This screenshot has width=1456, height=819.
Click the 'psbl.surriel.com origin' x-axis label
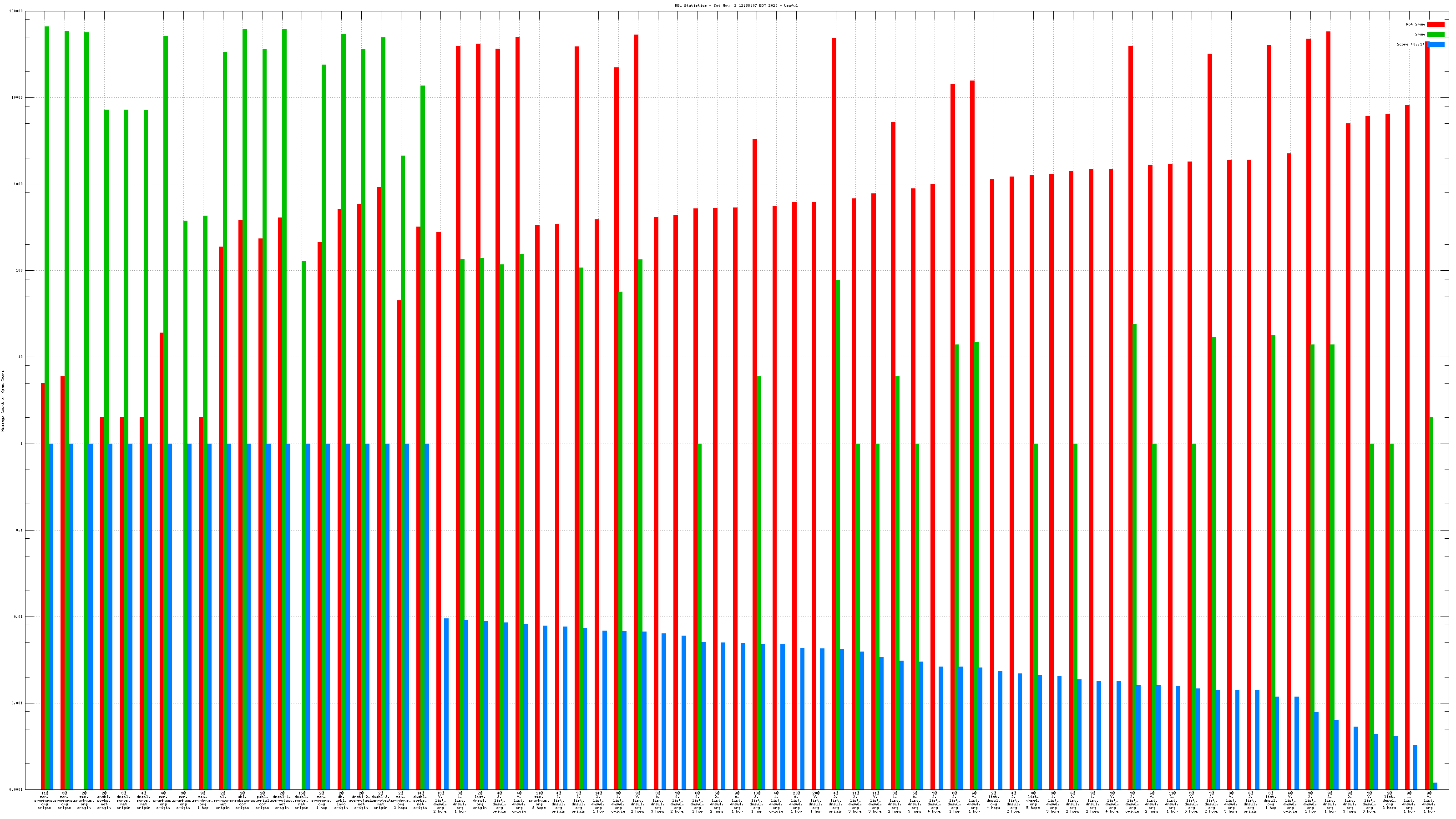[x=262, y=800]
